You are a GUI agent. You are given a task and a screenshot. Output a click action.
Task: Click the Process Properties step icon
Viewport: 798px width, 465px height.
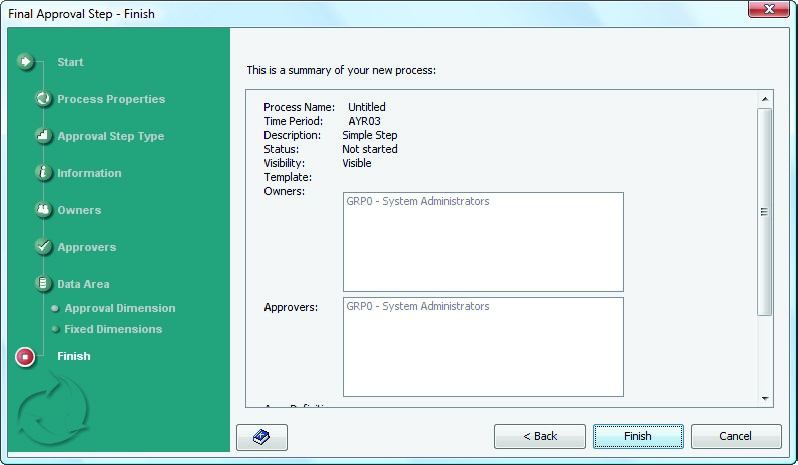tap(43, 99)
